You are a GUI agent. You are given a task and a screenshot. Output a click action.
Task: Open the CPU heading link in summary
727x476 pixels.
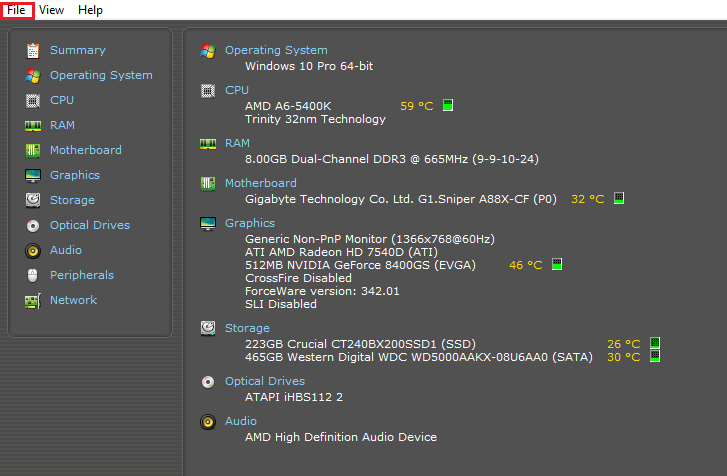click(x=237, y=90)
